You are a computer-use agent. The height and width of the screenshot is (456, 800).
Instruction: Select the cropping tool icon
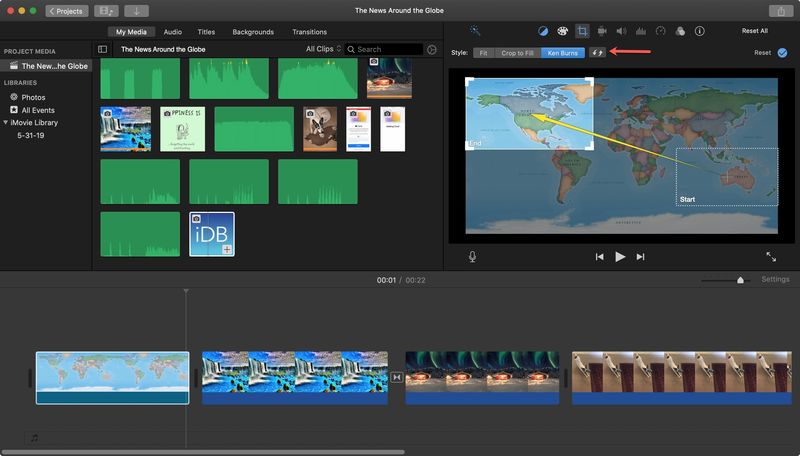pyautogui.click(x=582, y=31)
